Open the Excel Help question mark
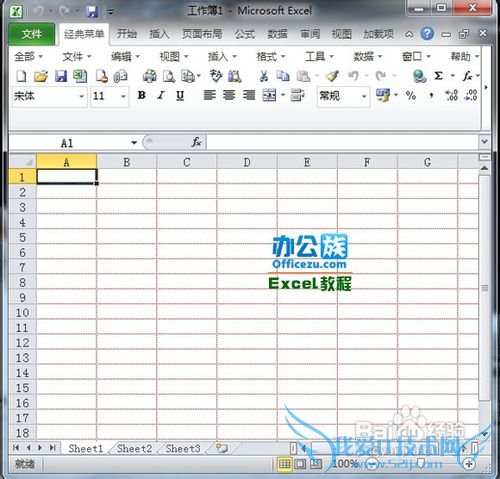The width and height of the screenshot is (500, 479). click(427, 34)
